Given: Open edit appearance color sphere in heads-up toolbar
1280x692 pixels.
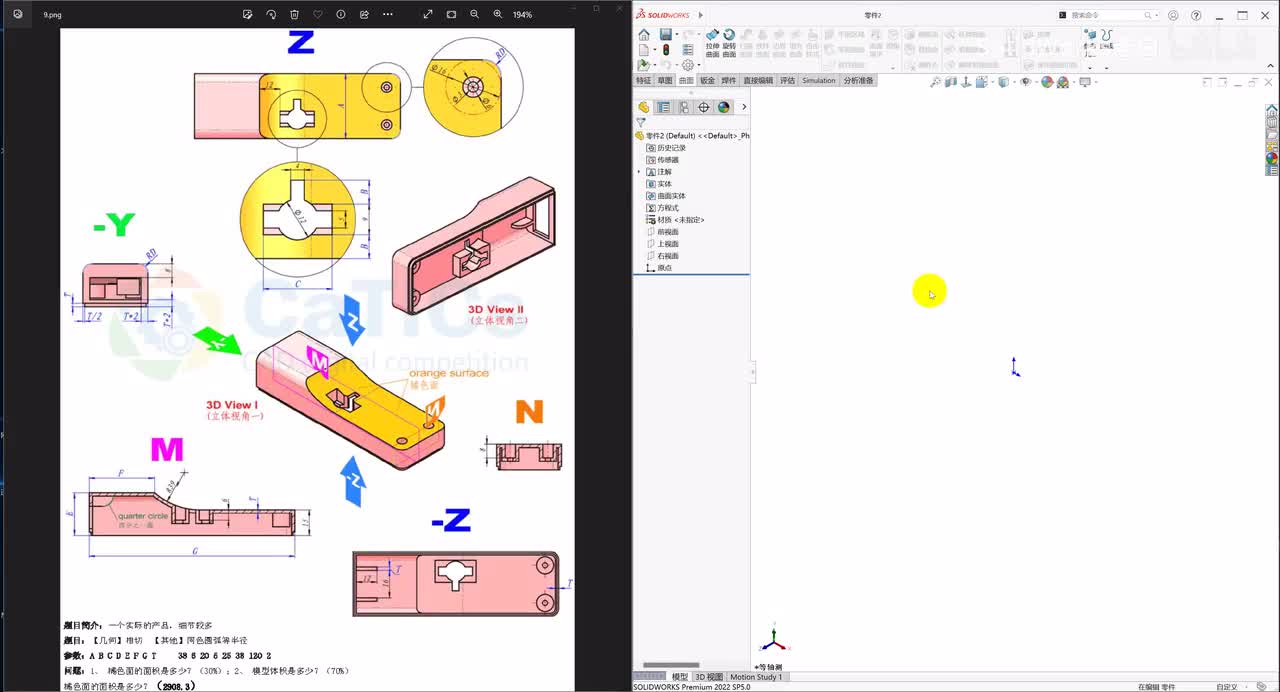Looking at the screenshot, I should coord(1047,82).
